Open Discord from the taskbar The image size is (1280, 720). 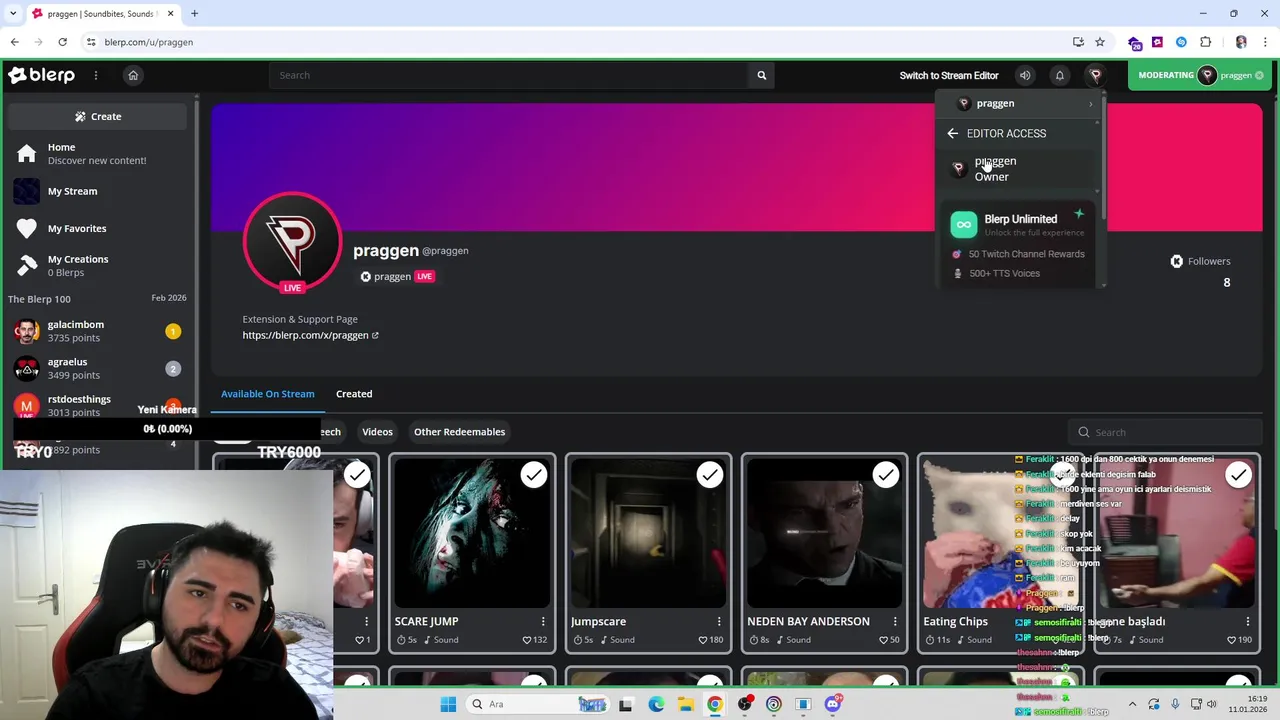coord(833,704)
